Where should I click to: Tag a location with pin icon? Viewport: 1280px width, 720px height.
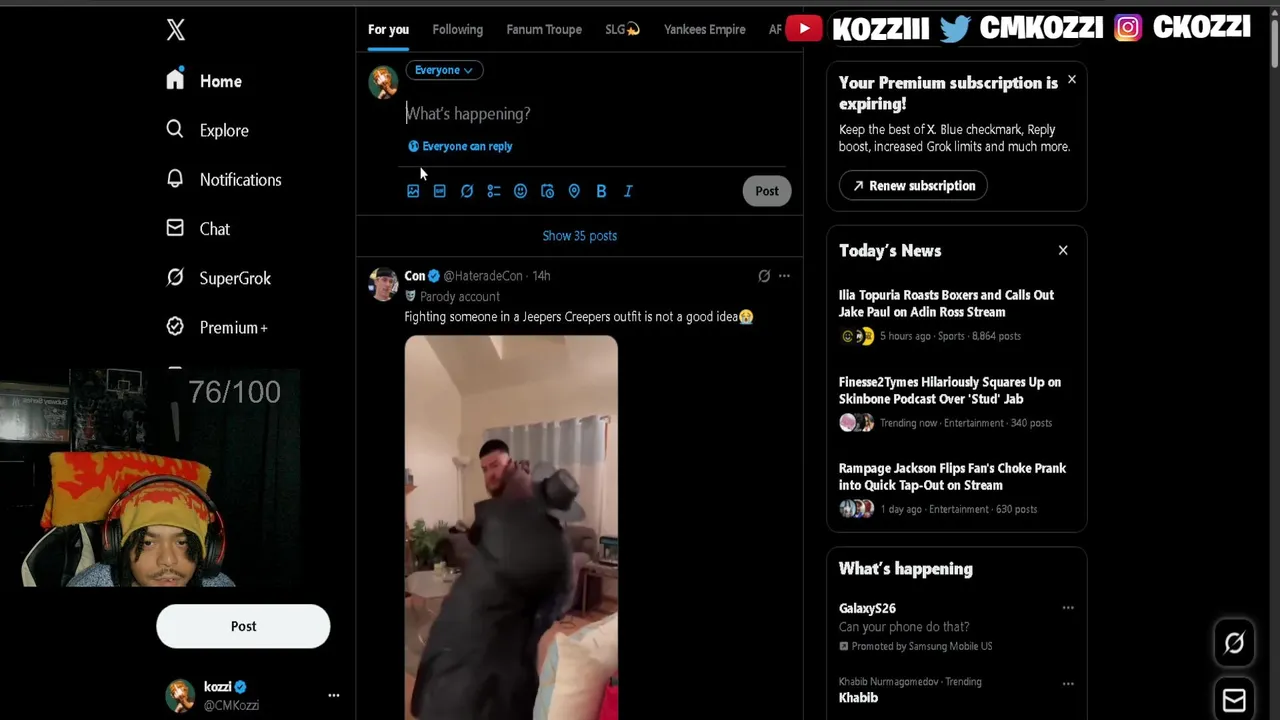[x=574, y=191]
